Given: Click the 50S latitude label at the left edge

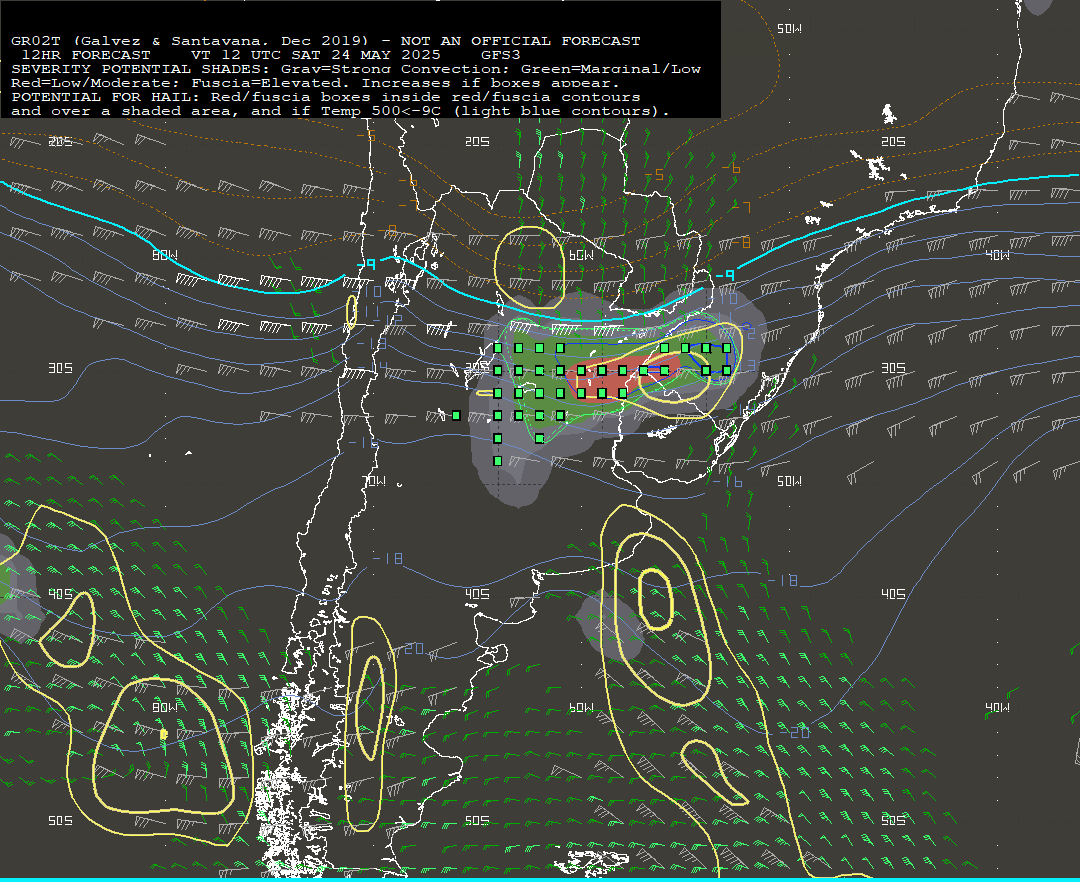Looking at the screenshot, I should click(x=61, y=820).
